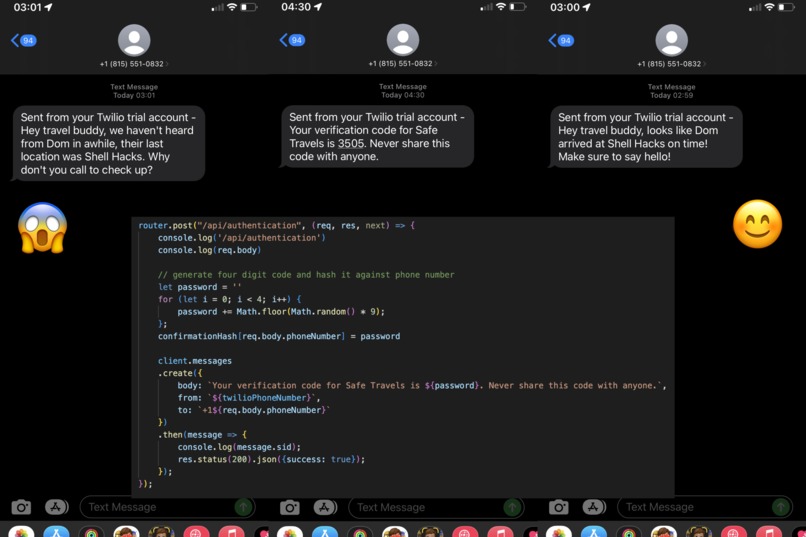Tap the green send arrow on 03:01 screen

(244, 507)
